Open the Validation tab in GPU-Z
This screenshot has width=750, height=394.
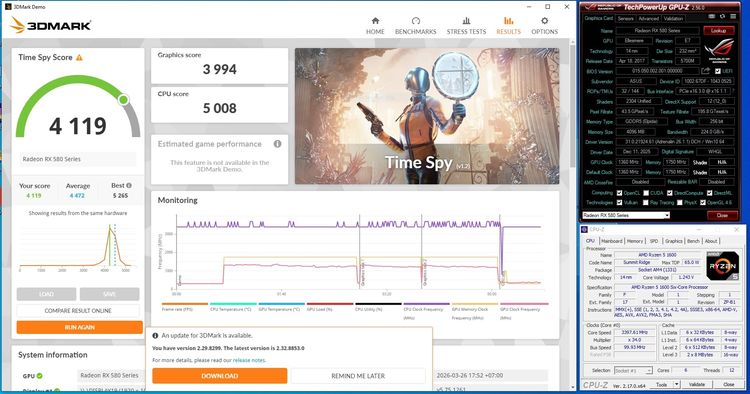pyautogui.click(x=673, y=19)
